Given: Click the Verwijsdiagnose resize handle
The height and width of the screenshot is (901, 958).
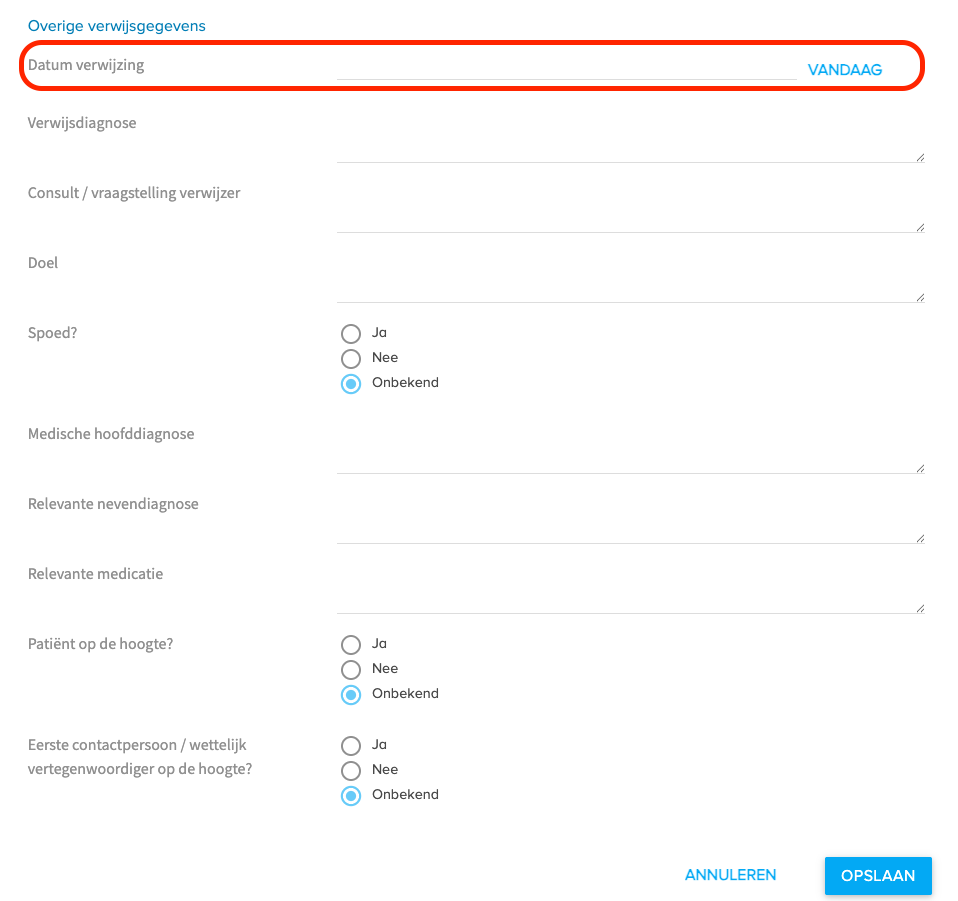Looking at the screenshot, I should coord(919,157).
